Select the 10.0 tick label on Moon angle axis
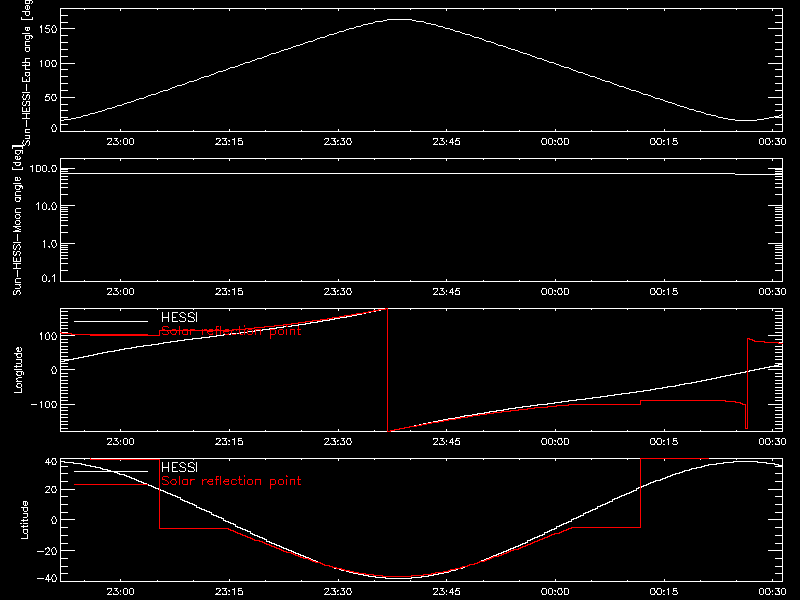Viewport: 800px width, 600px height. (x=46, y=206)
